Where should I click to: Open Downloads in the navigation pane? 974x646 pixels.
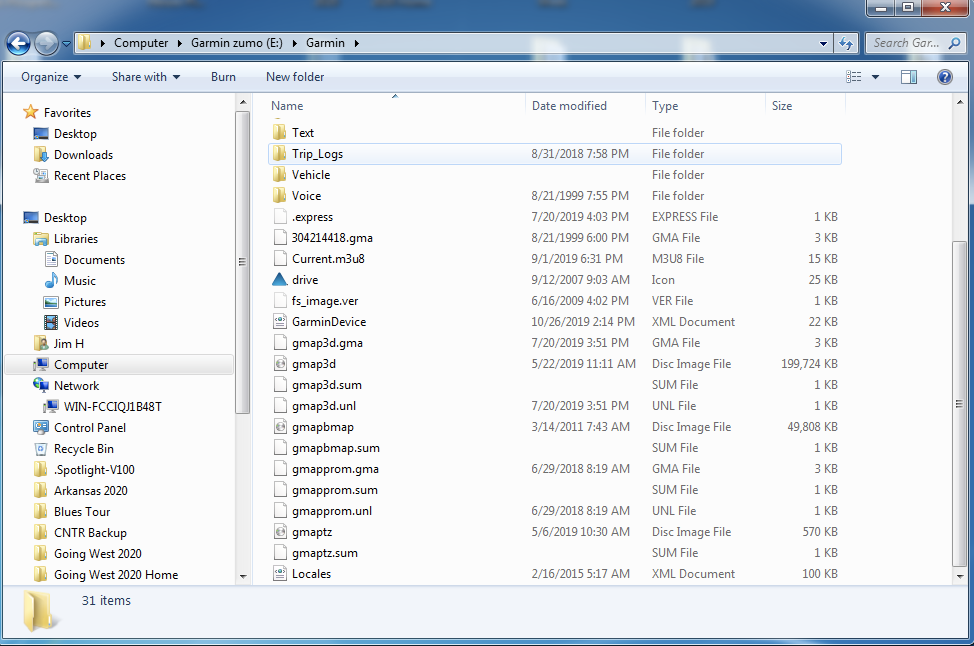pos(83,155)
